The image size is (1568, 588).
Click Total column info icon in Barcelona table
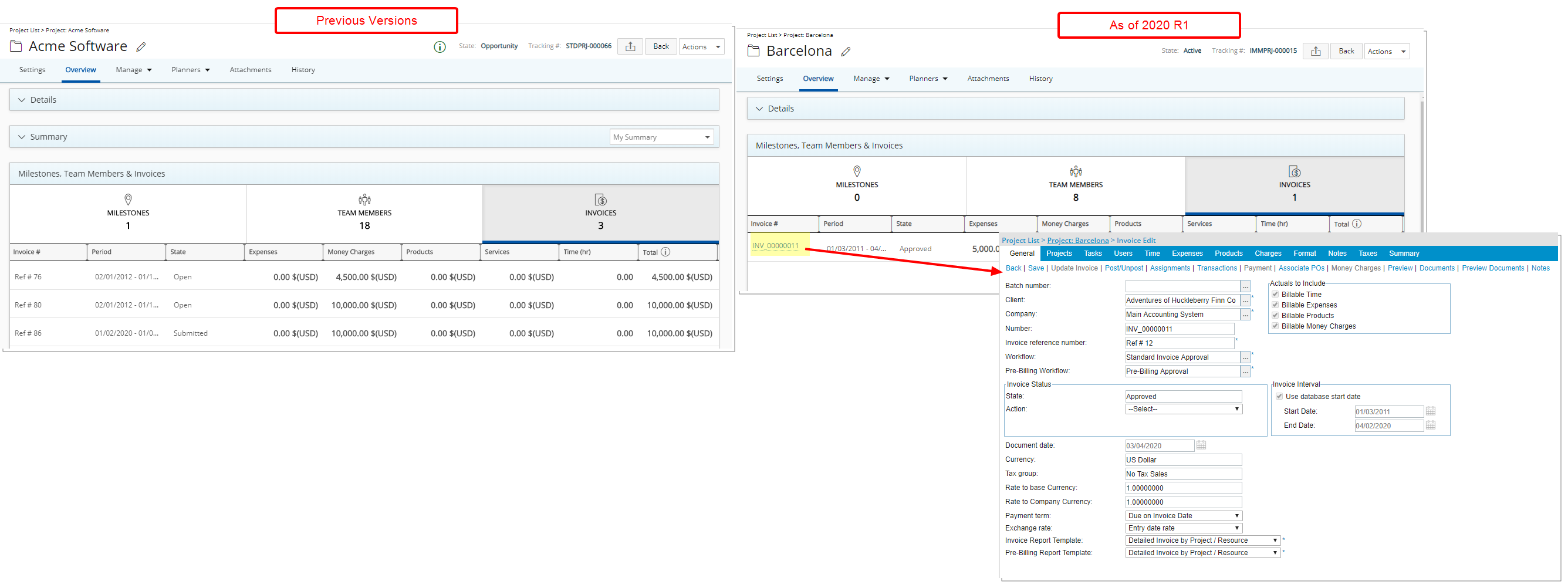1357,224
